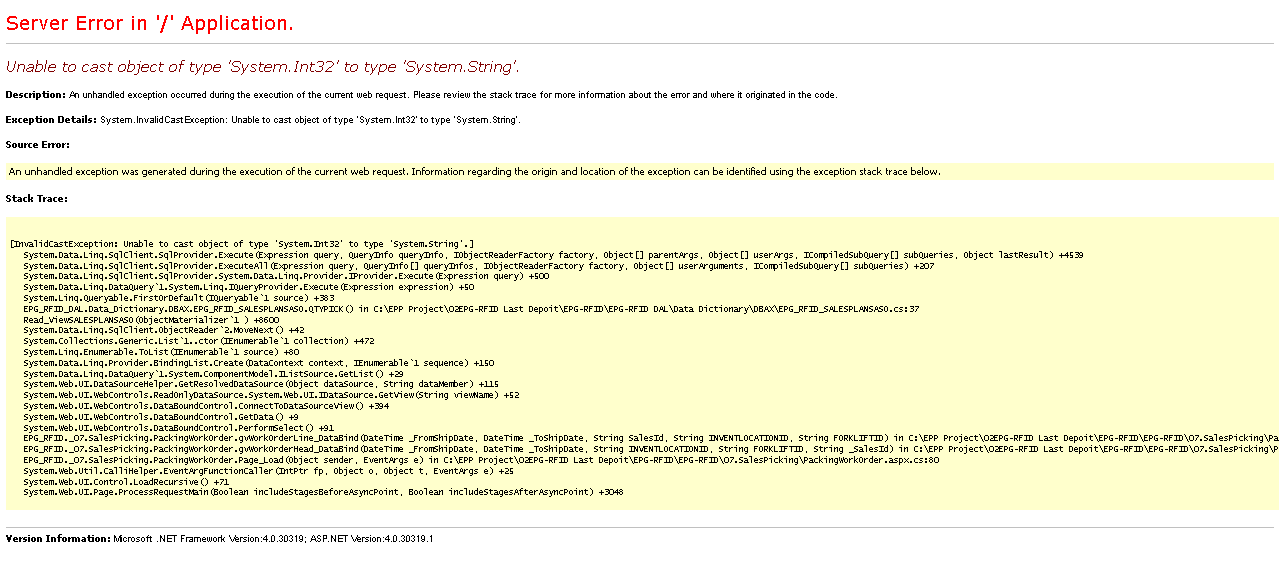Click the "Description:" label
The height and width of the screenshot is (570, 1279).
[x=35, y=95]
